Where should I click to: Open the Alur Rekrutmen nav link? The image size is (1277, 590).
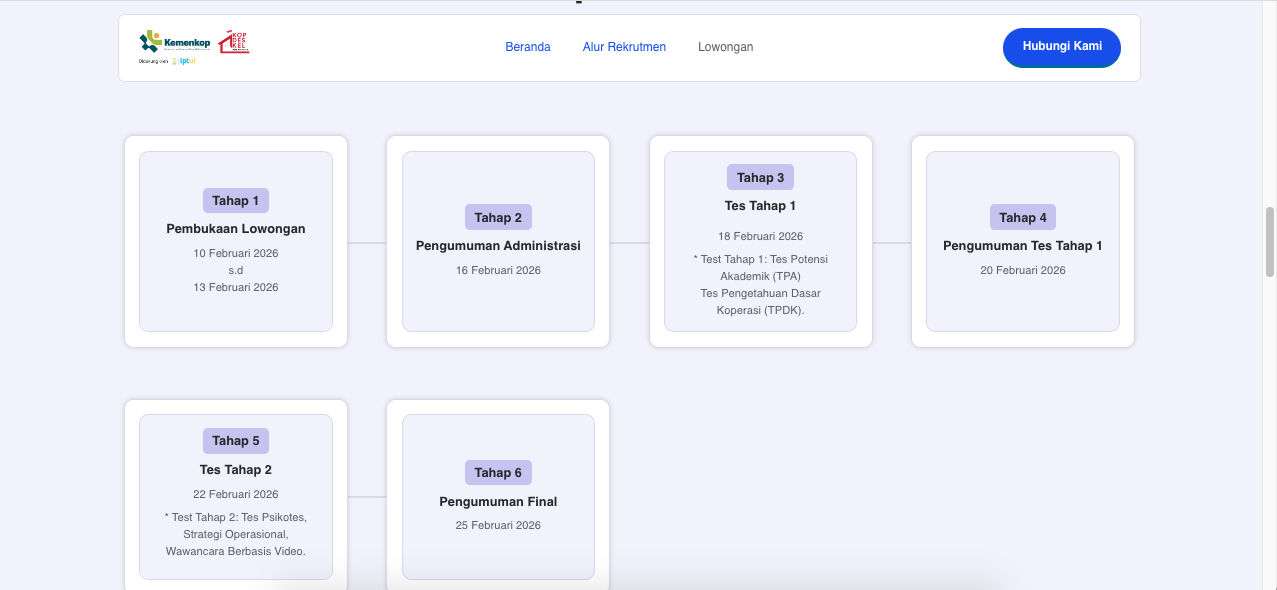(624, 47)
